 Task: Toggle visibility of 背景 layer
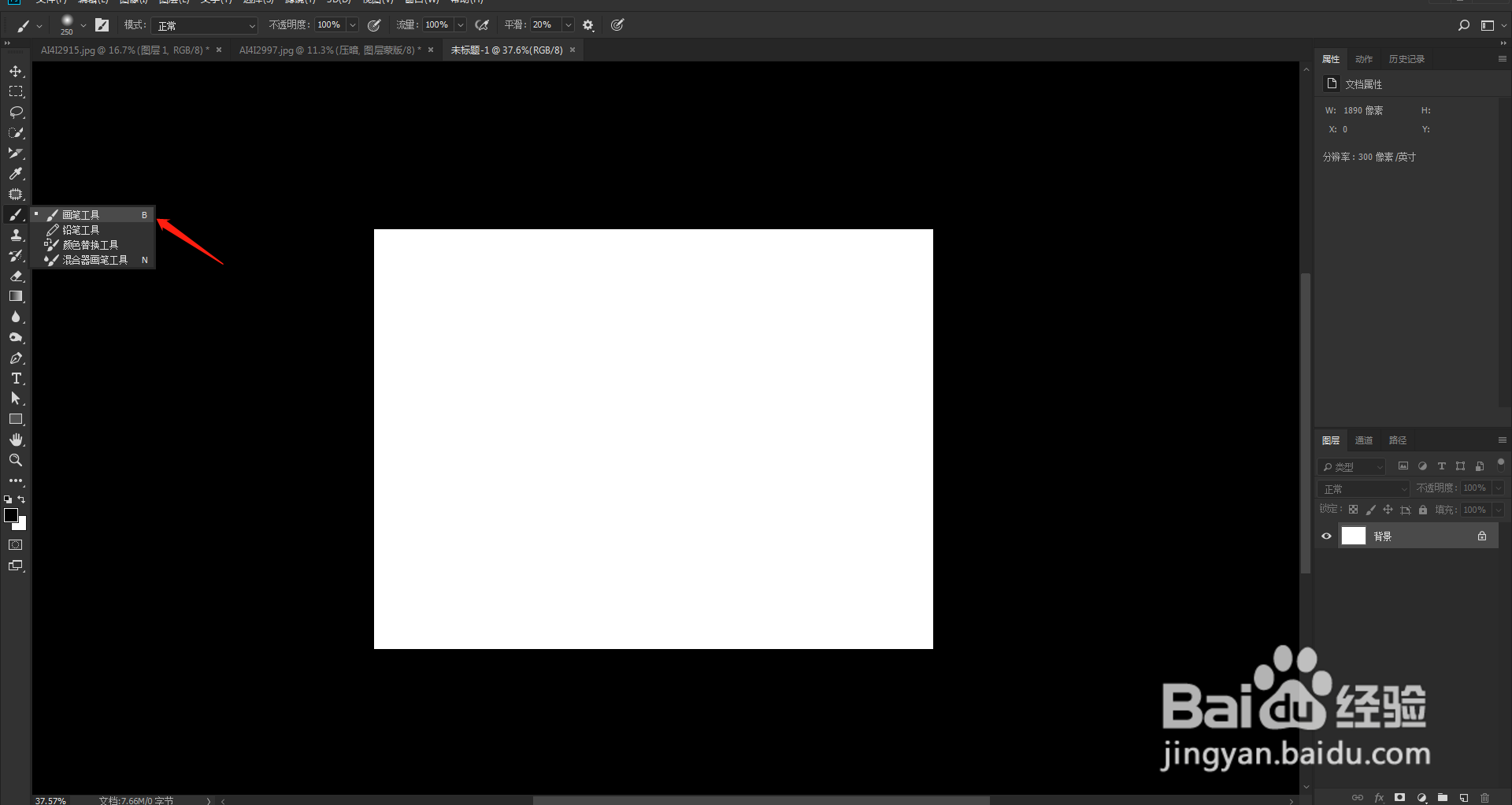tap(1327, 536)
